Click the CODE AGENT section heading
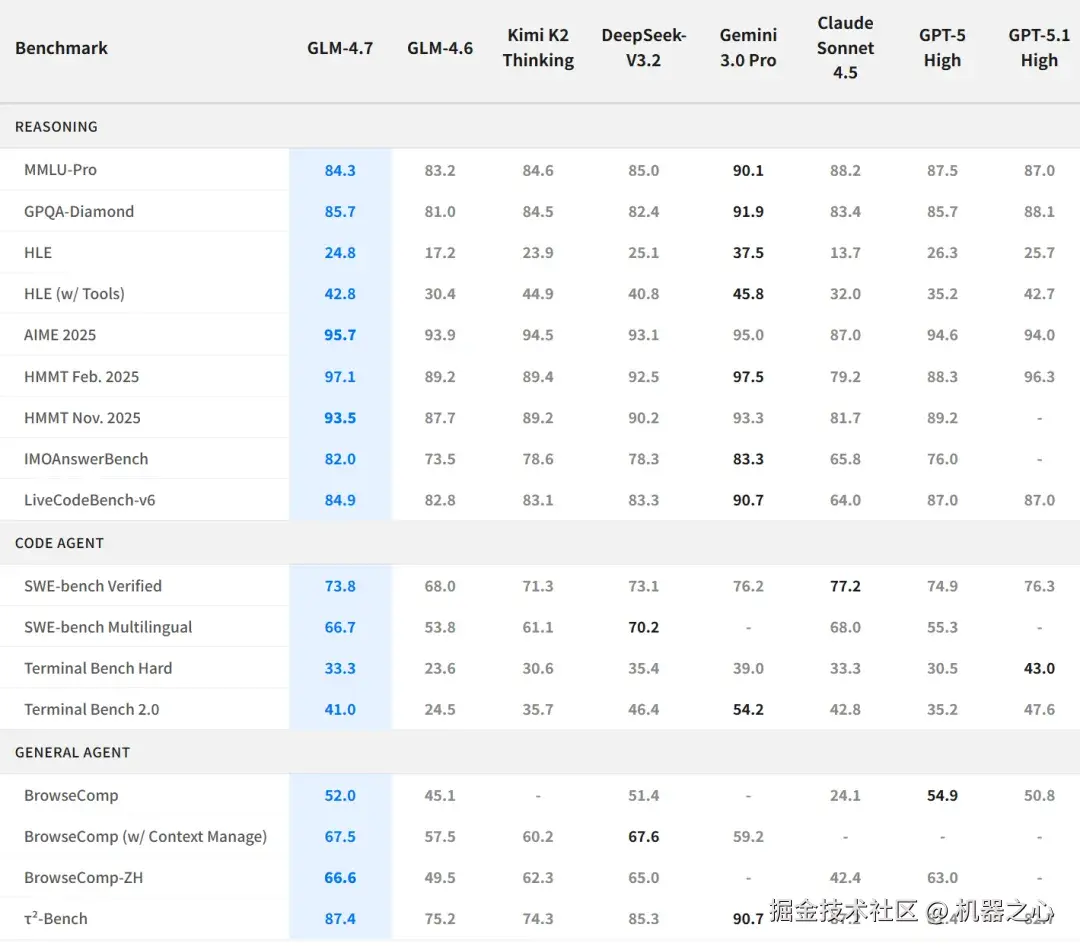1080x950 pixels. (59, 543)
